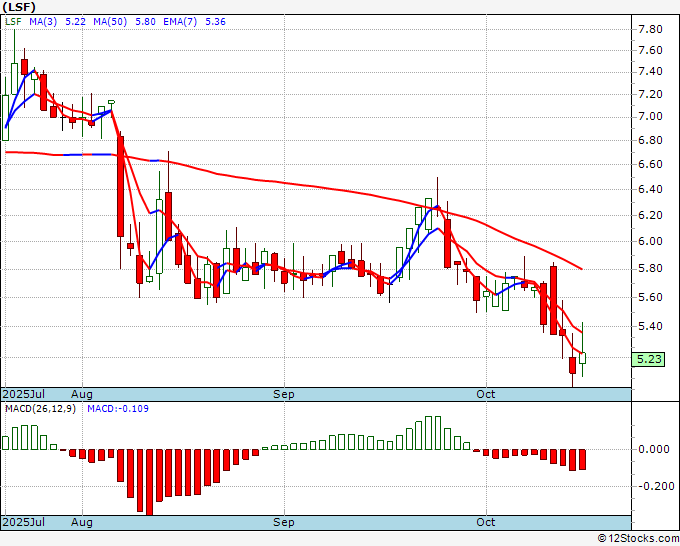Click the LSF legend label

pos(13,22)
